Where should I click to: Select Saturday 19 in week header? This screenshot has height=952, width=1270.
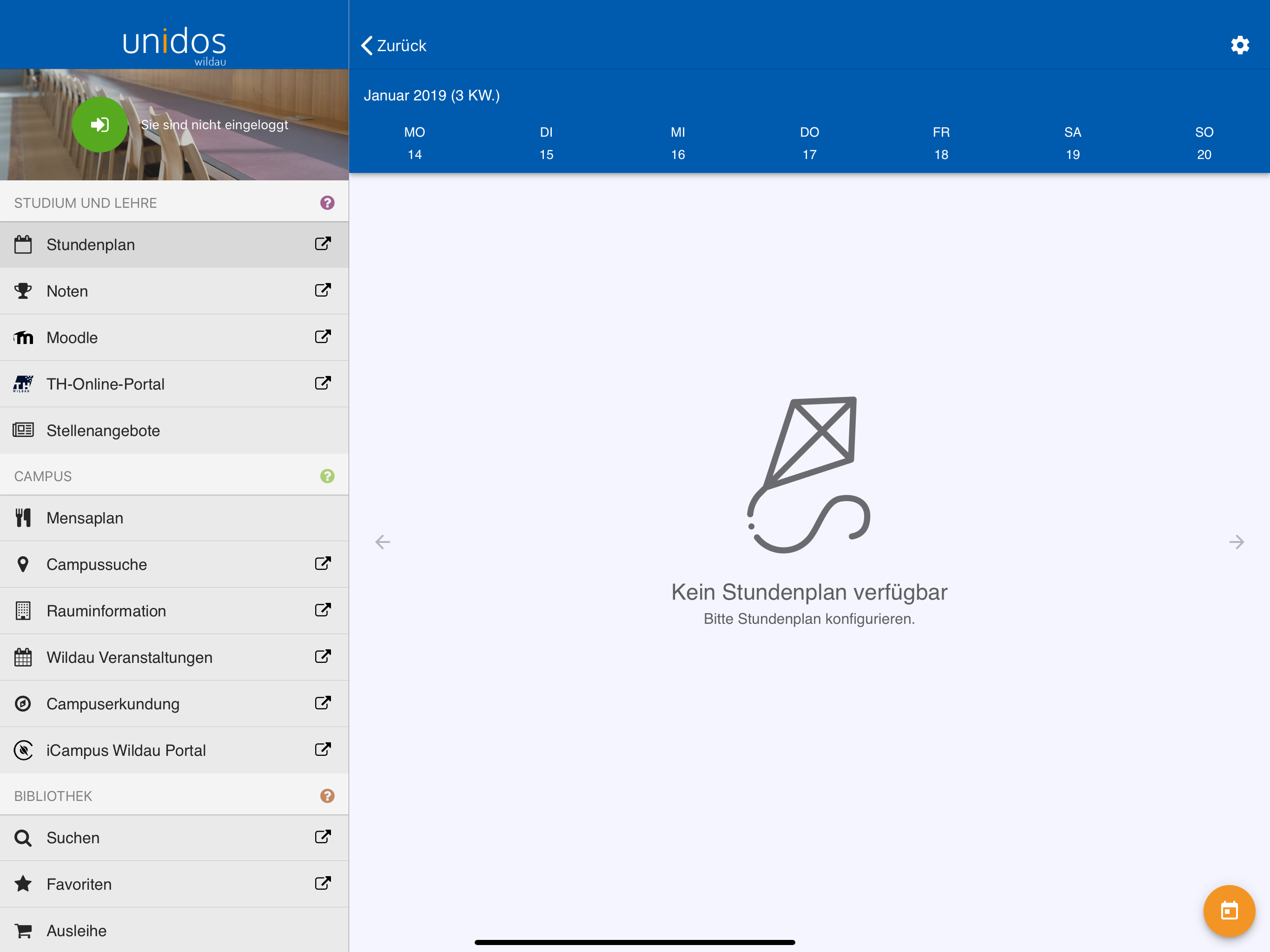click(1072, 144)
